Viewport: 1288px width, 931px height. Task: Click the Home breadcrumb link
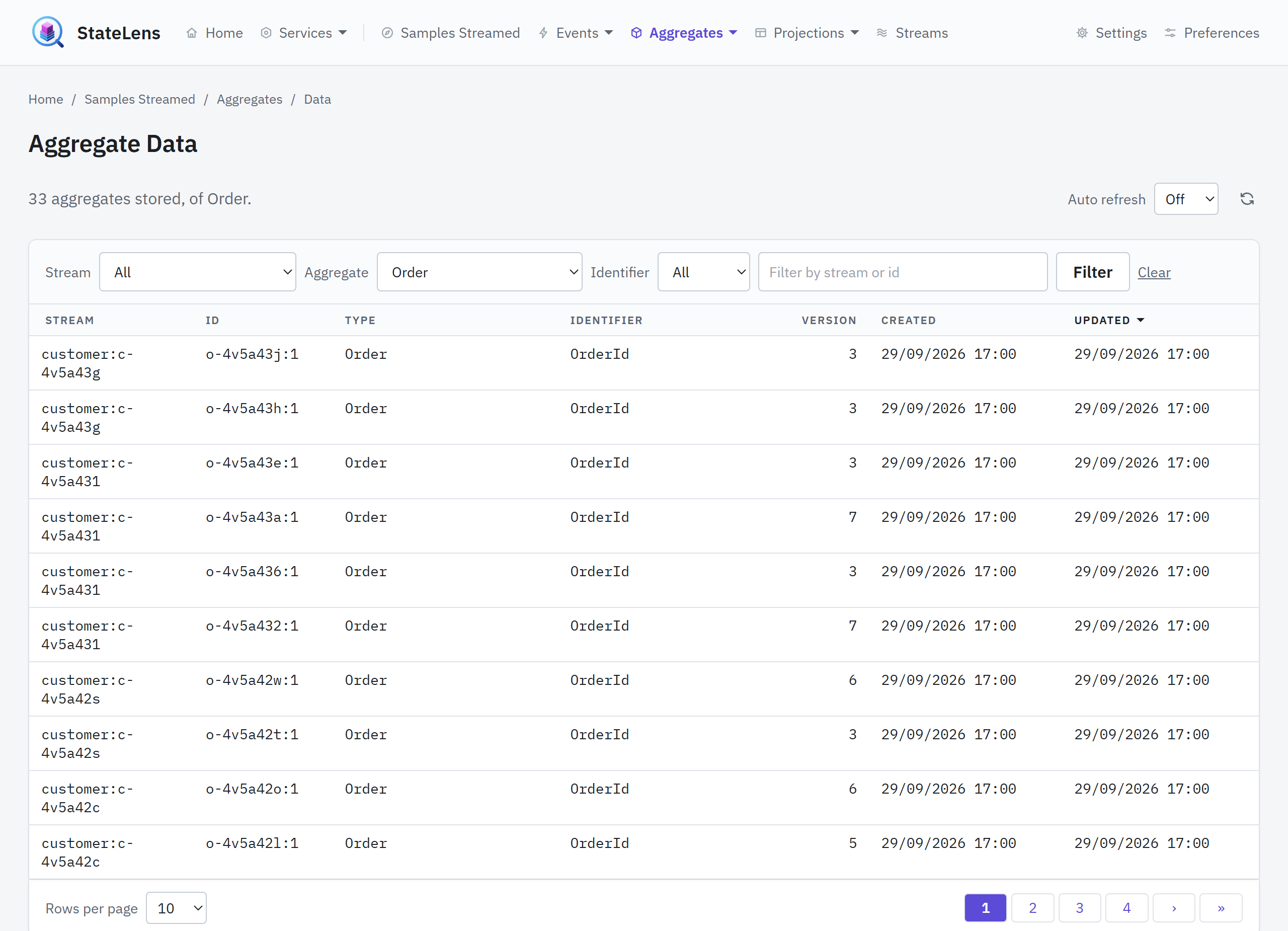point(46,100)
